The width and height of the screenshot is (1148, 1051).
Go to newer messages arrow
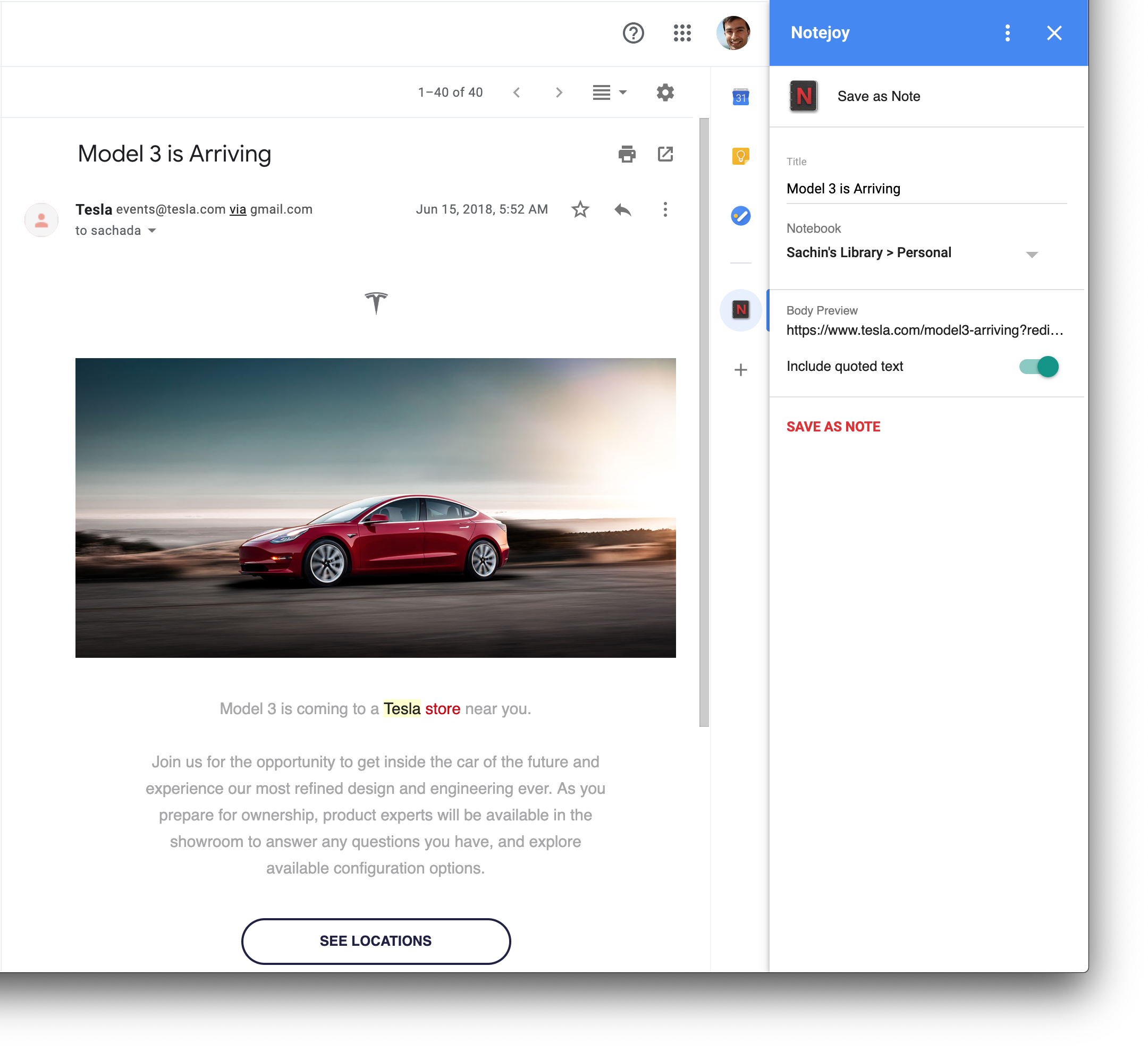(517, 92)
